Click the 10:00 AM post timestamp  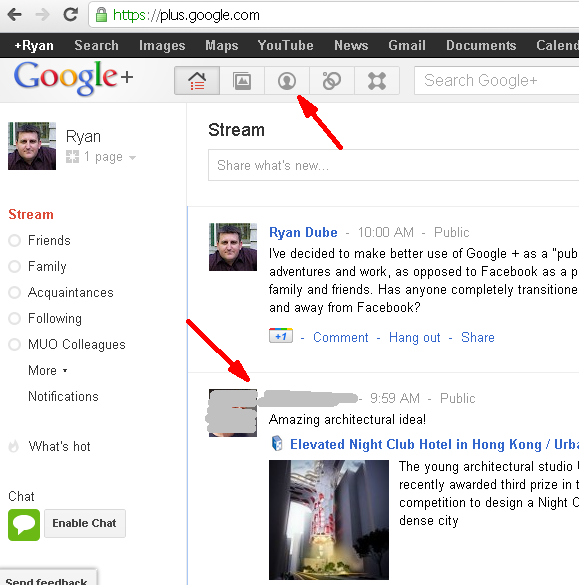point(386,232)
